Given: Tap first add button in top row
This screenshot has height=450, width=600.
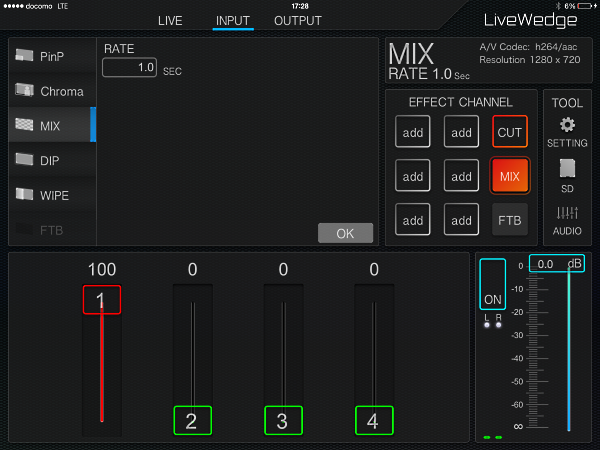Looking at the screenshot, I should 412,132.
